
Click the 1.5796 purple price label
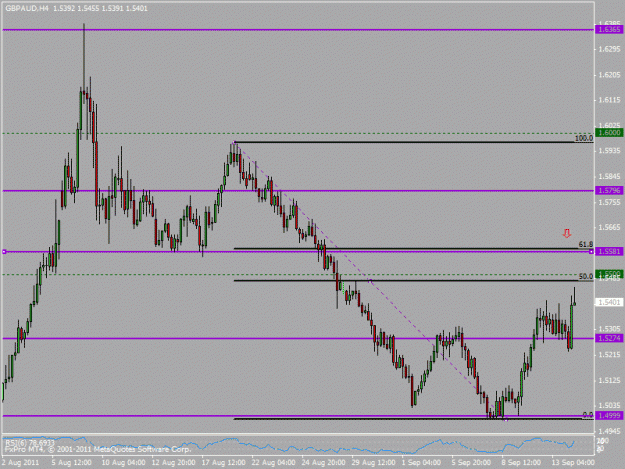[609, 190]
